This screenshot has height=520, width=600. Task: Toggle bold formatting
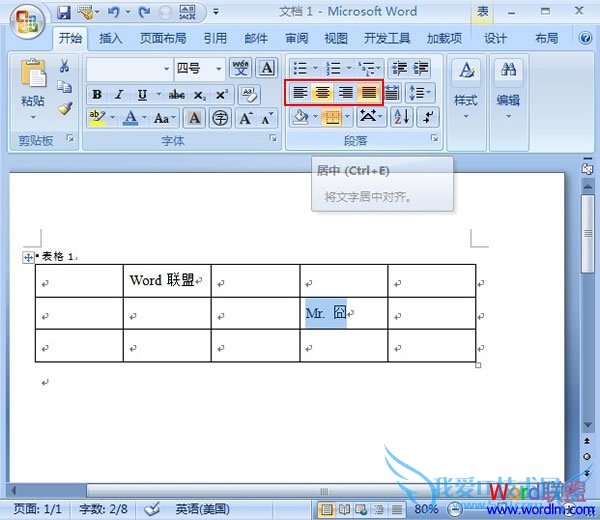97,95
